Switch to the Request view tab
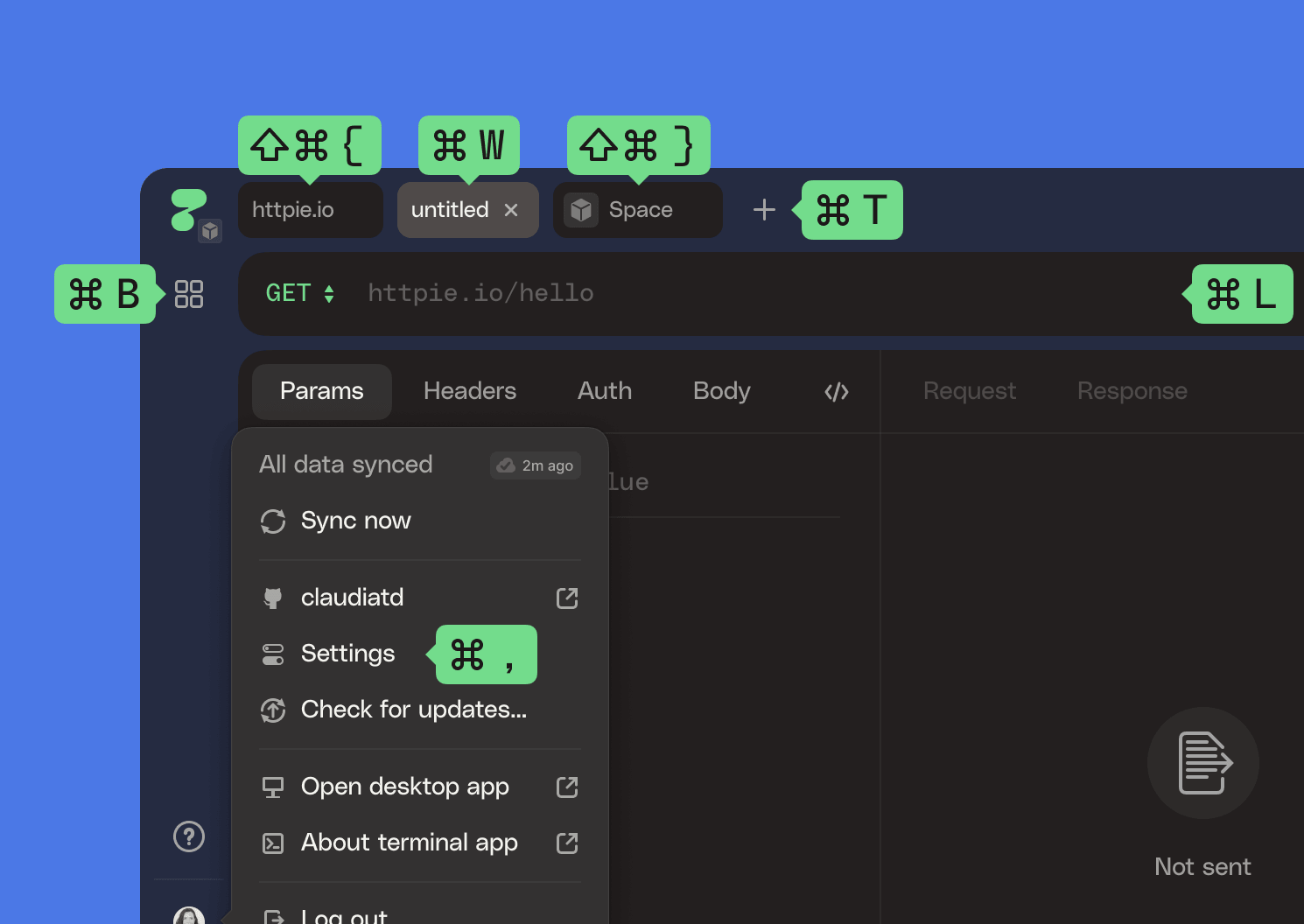The height and width of the screenshot is (924, 1304). 970,391
